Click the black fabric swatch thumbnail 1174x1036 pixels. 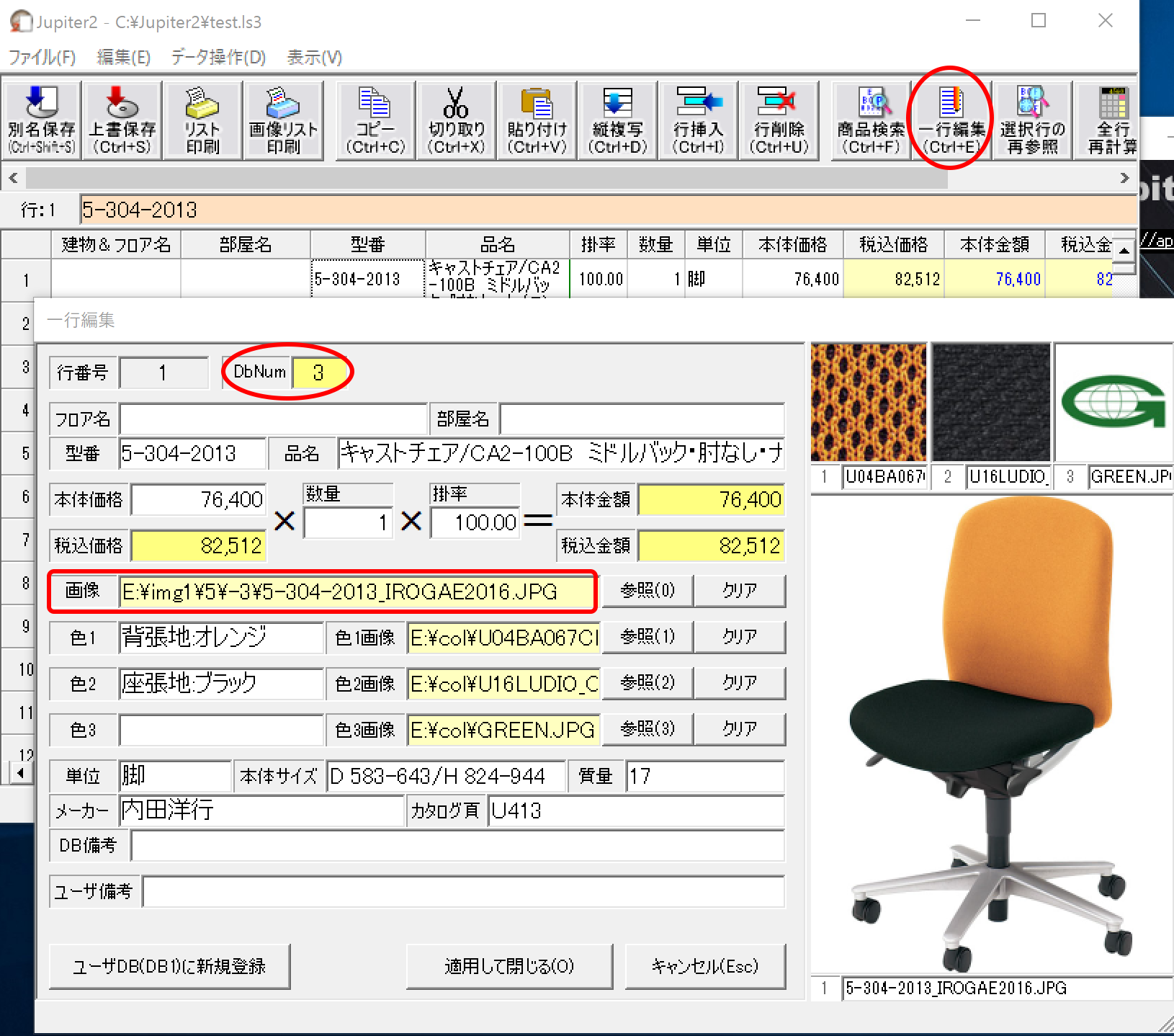[990, 402]
